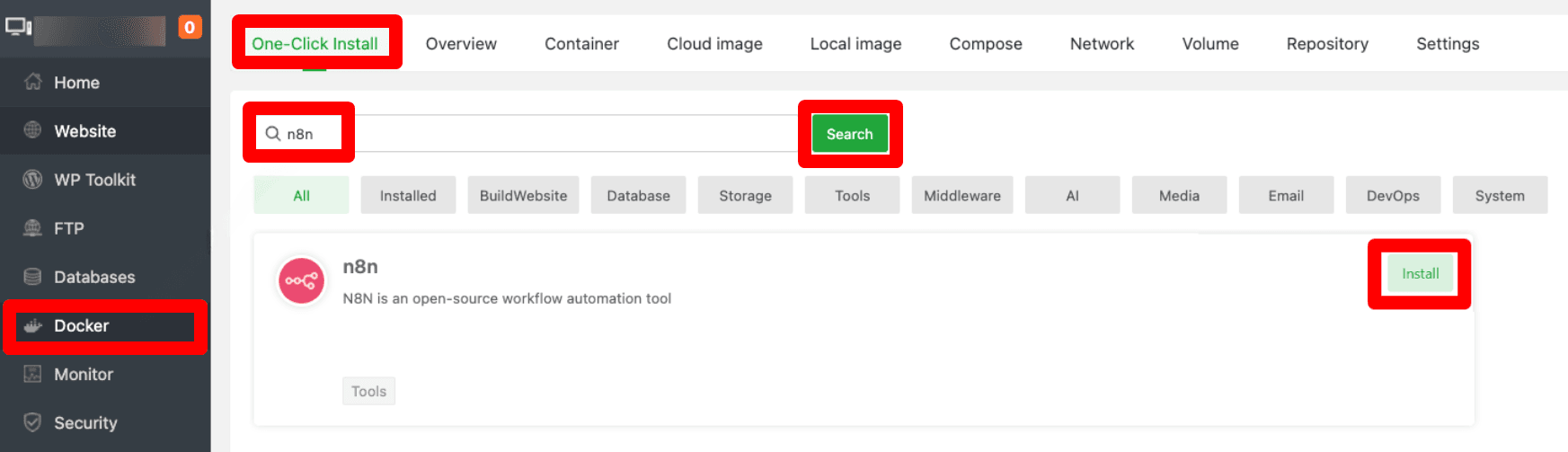Filter by DevOps category
Image resolution: width=1568 pixels, height=452 pixels.
(x=1393, y=195)
